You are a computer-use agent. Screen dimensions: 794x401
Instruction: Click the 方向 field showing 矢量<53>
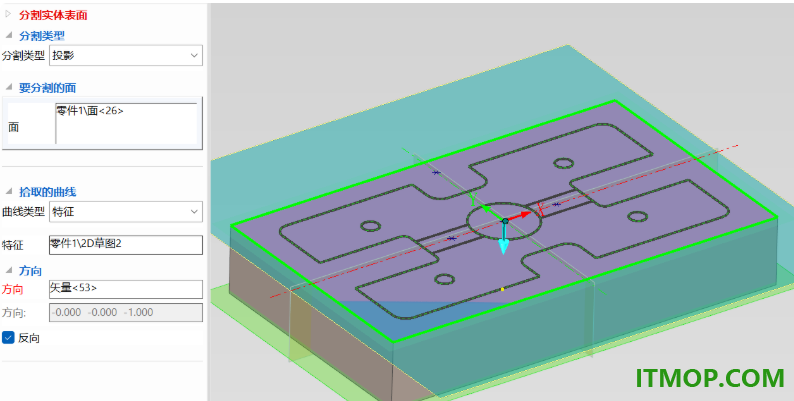tap(126, 289)
